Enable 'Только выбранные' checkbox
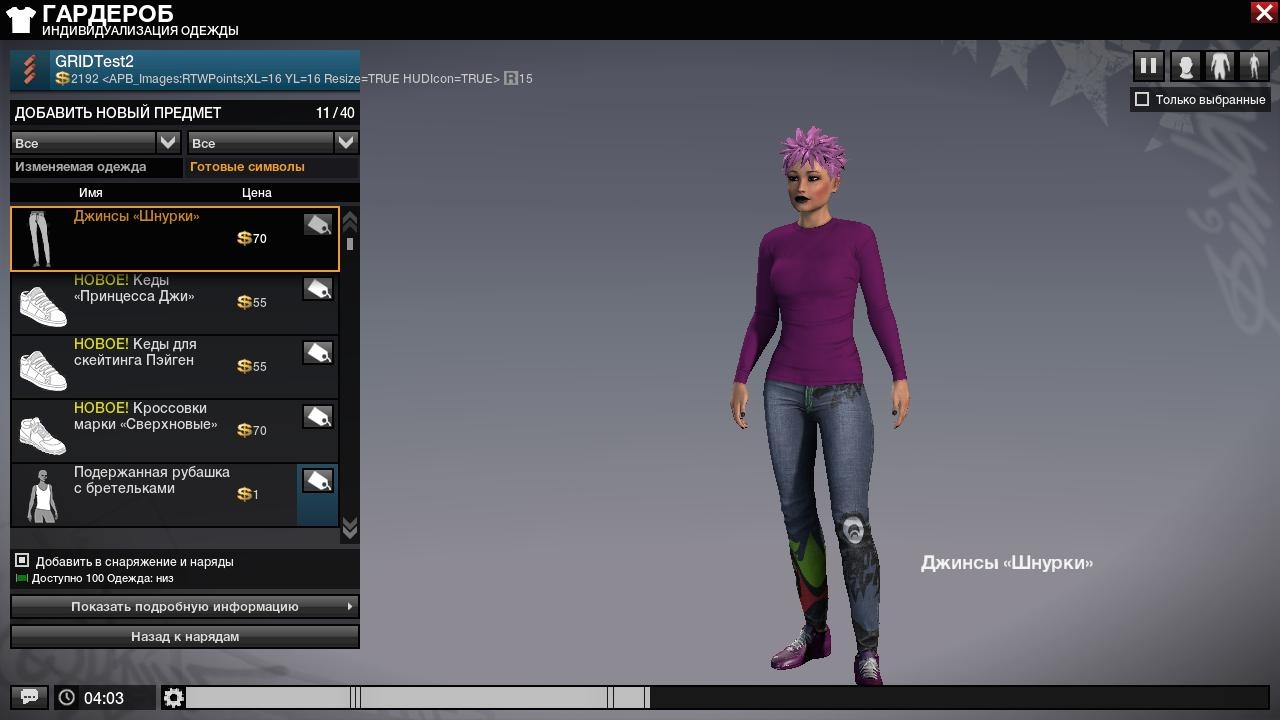This screenshot has width=1280, height=720. click(x=1142, y=99)
